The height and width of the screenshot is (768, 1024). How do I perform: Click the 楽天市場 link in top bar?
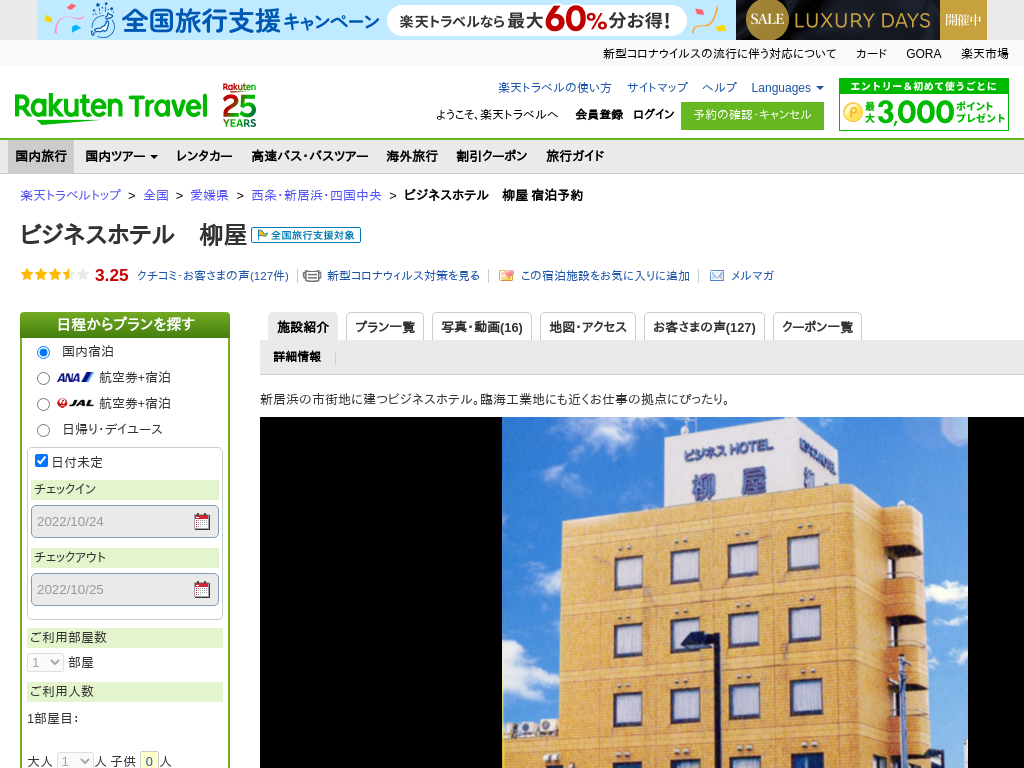point(984,54)
